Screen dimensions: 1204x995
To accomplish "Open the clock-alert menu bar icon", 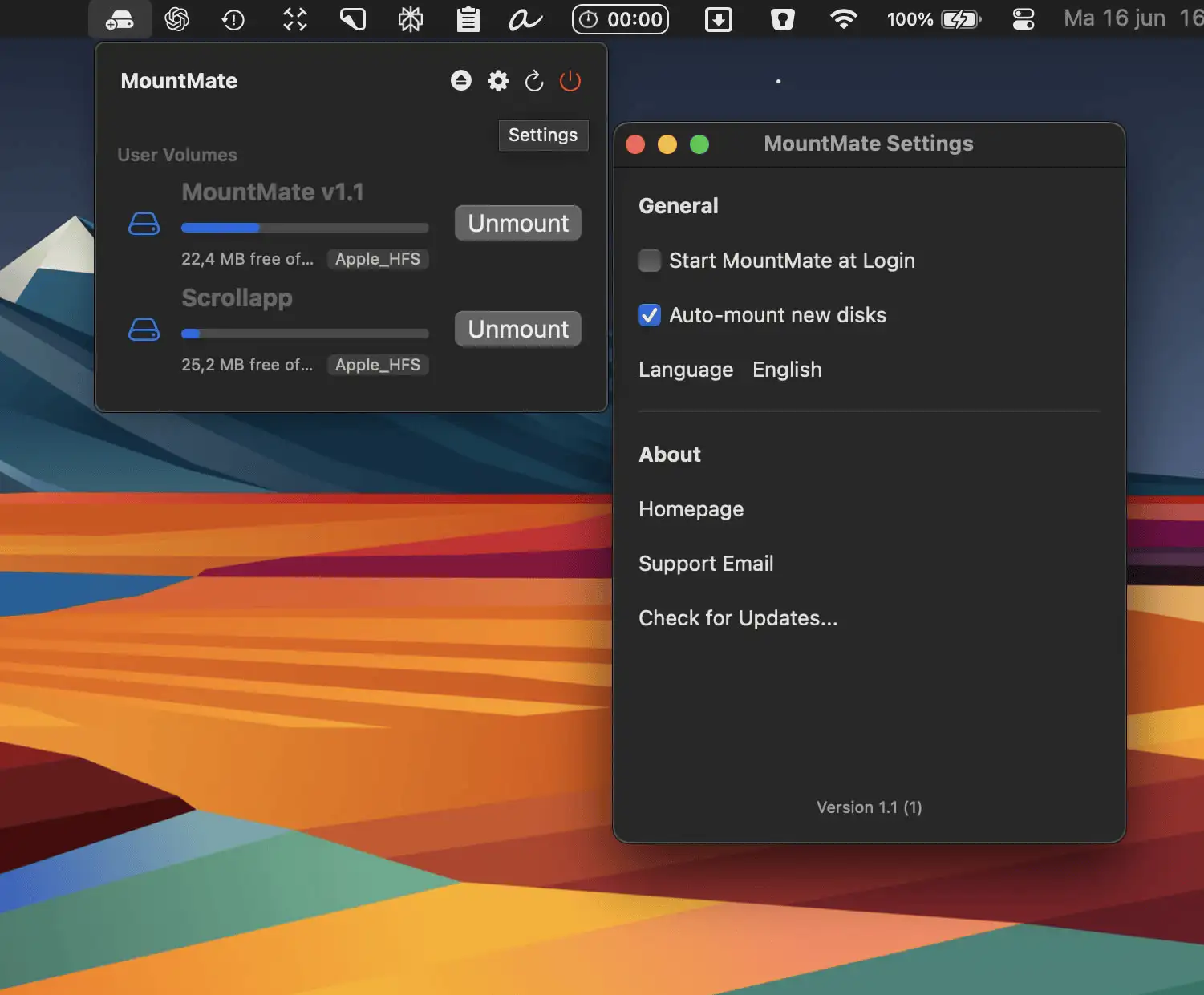I will point(233,20).
